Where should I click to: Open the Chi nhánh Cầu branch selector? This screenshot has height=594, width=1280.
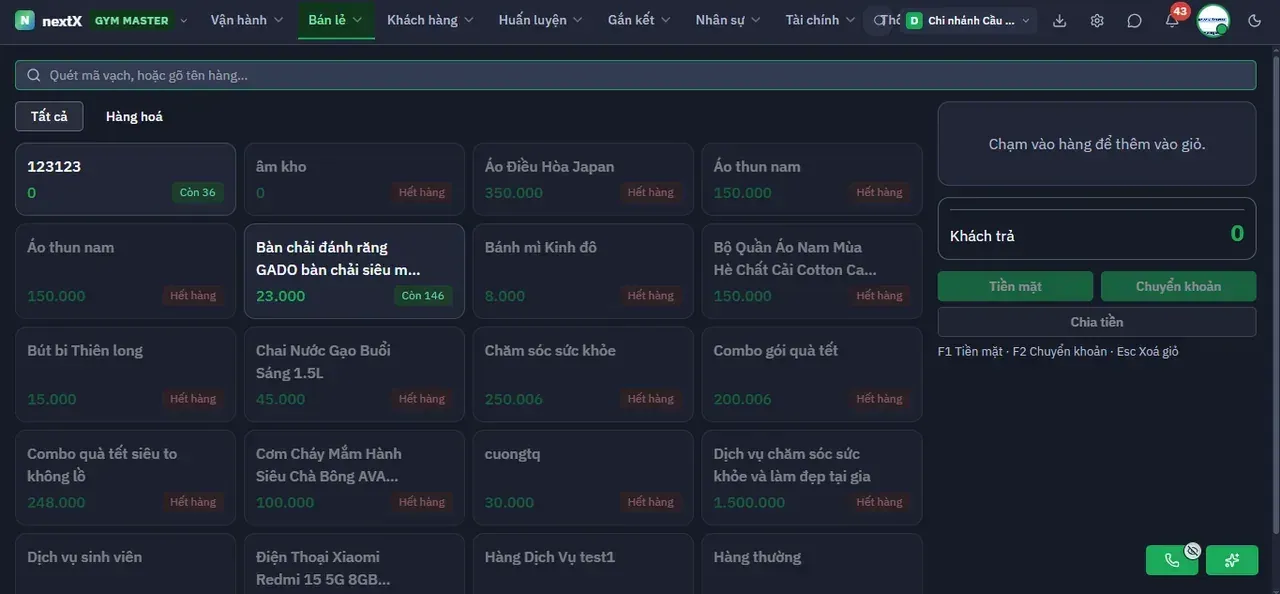969,20
